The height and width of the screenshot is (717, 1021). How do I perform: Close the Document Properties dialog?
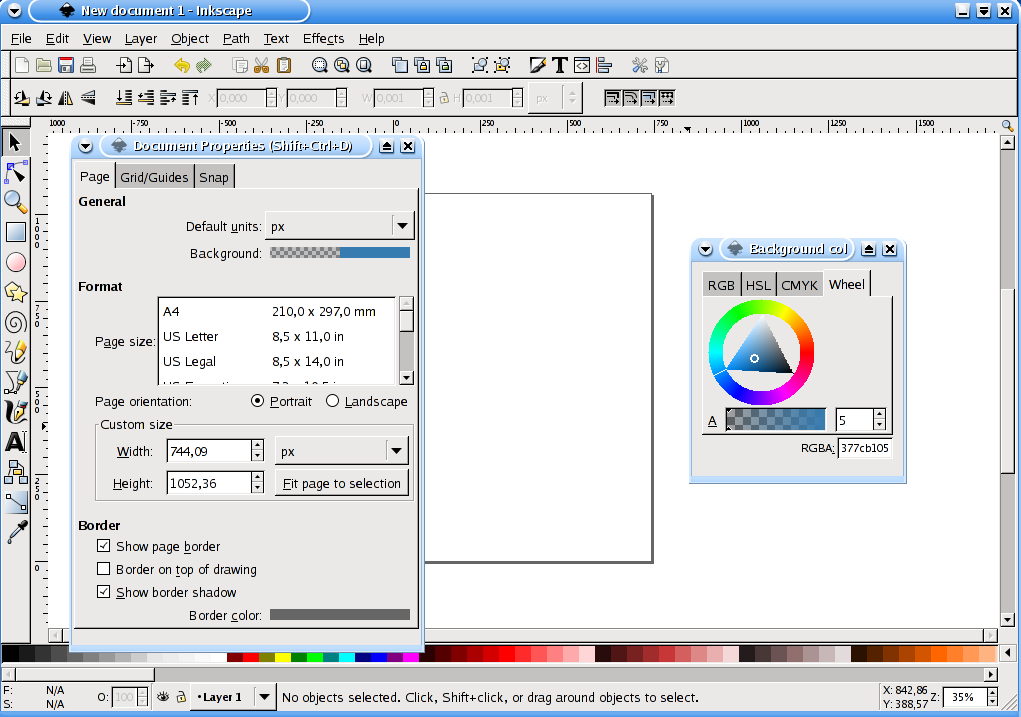tap(408, 146)
